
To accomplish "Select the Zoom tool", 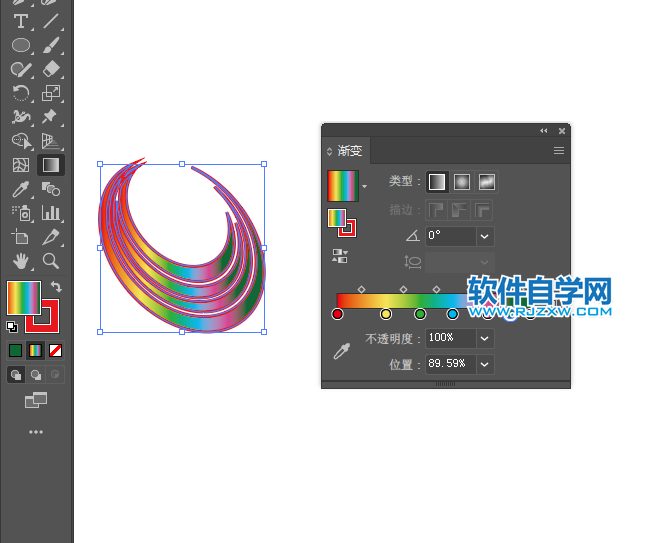I will click(51, 261).
